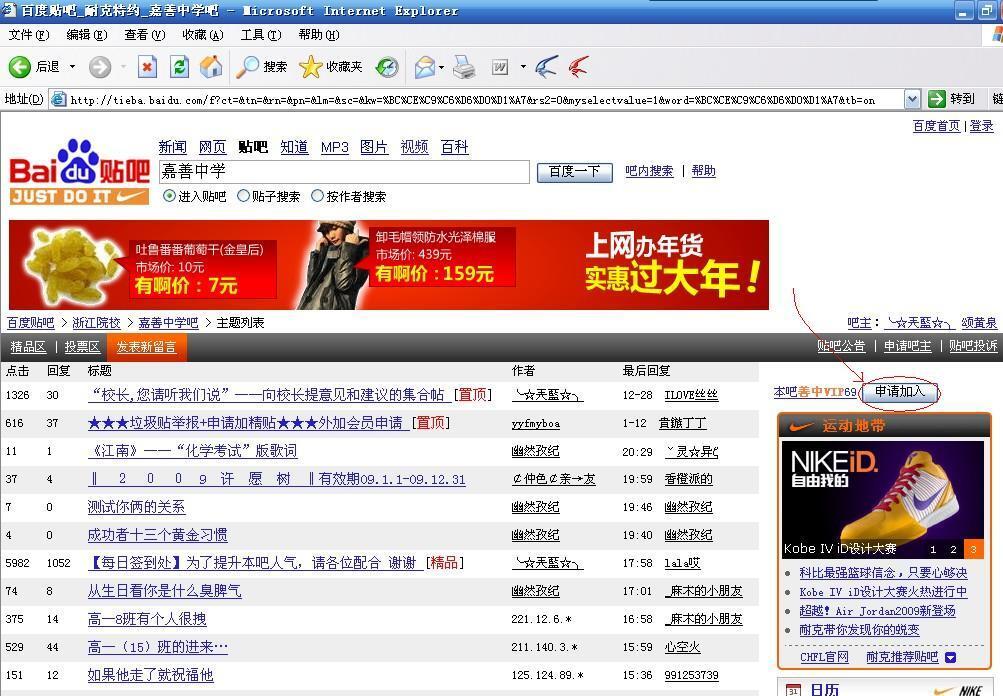Click the search input containing 嘉善中学
Viewport: 1003px width, 696px height.
343,171
